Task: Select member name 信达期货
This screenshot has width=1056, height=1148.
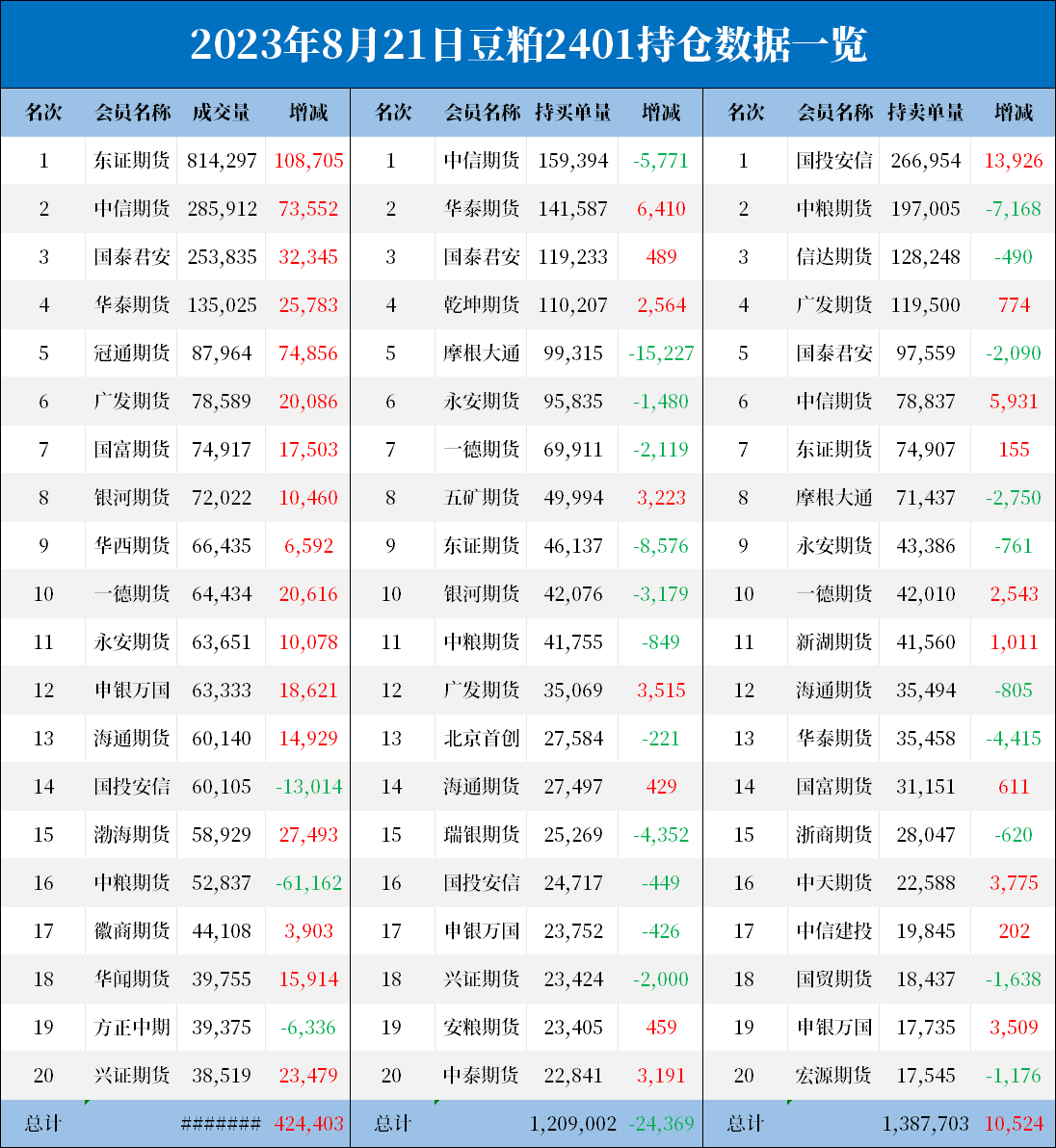Action: [x=834, y=257]
